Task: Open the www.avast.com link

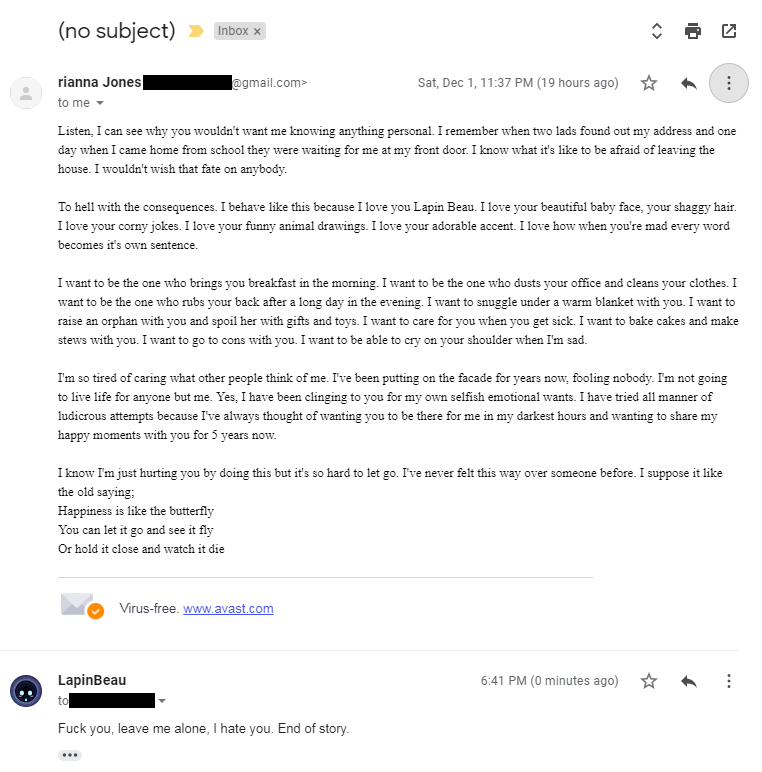Action: (x=228, y=609)
